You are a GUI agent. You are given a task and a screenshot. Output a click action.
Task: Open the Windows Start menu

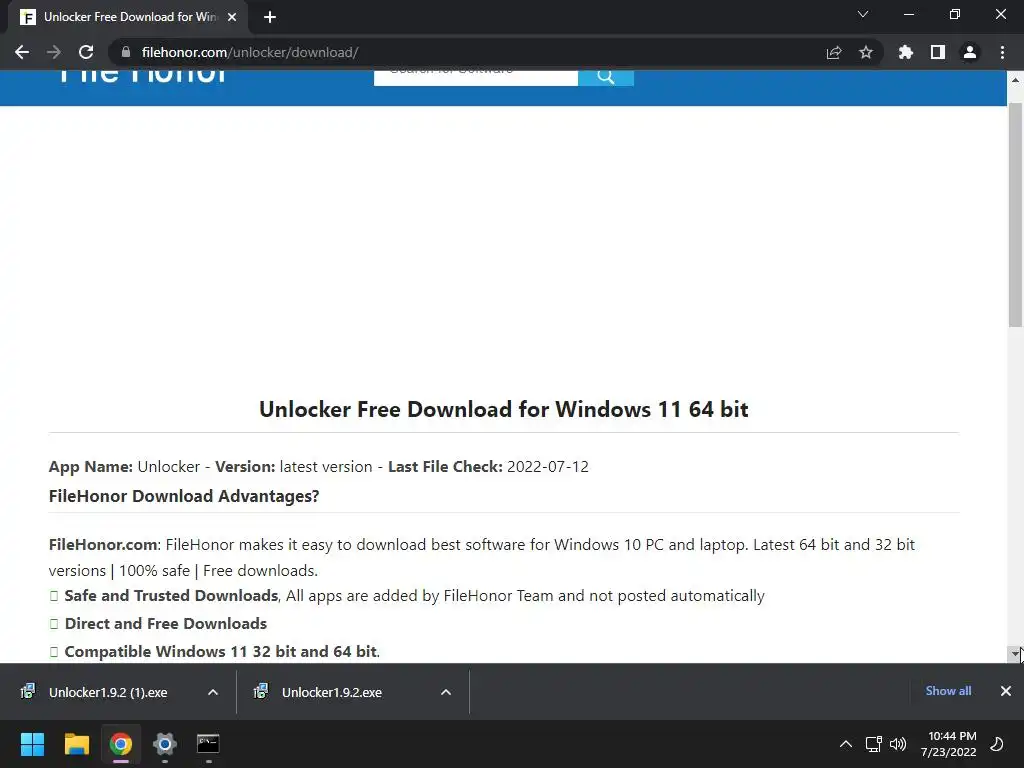(x=32, y=744)
